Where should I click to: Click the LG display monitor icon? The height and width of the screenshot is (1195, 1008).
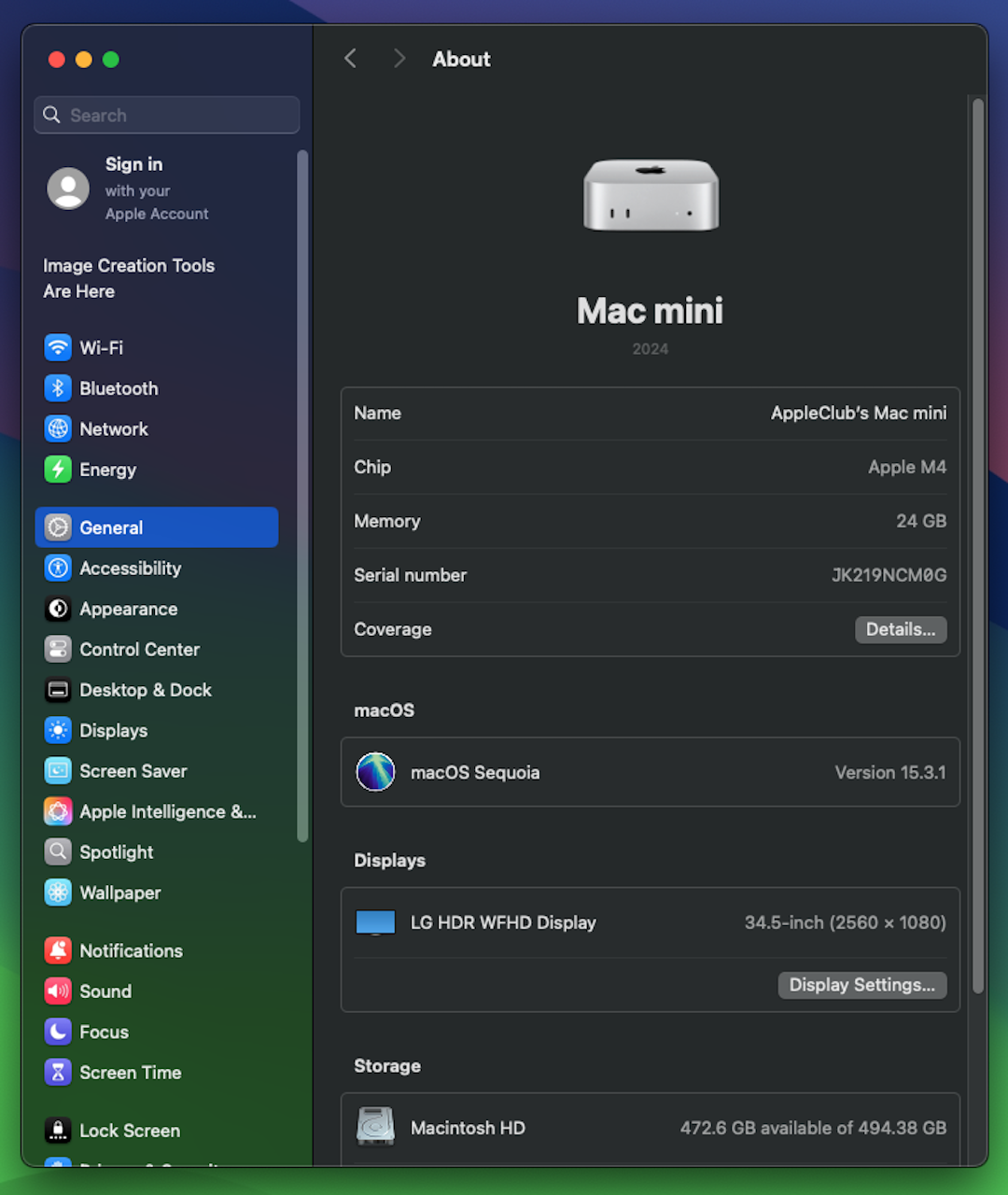click(x=375, y=922)
